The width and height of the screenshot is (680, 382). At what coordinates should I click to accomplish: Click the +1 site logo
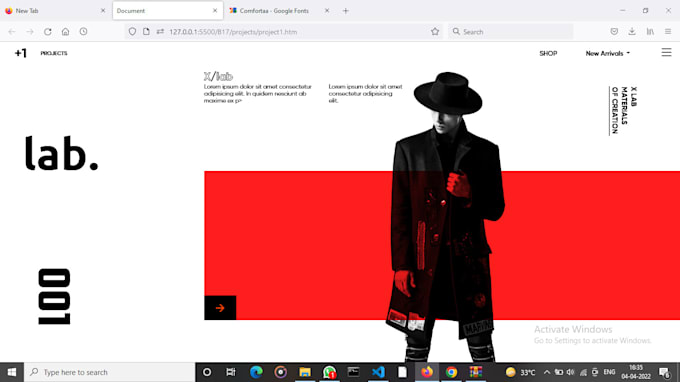(20, 53)
